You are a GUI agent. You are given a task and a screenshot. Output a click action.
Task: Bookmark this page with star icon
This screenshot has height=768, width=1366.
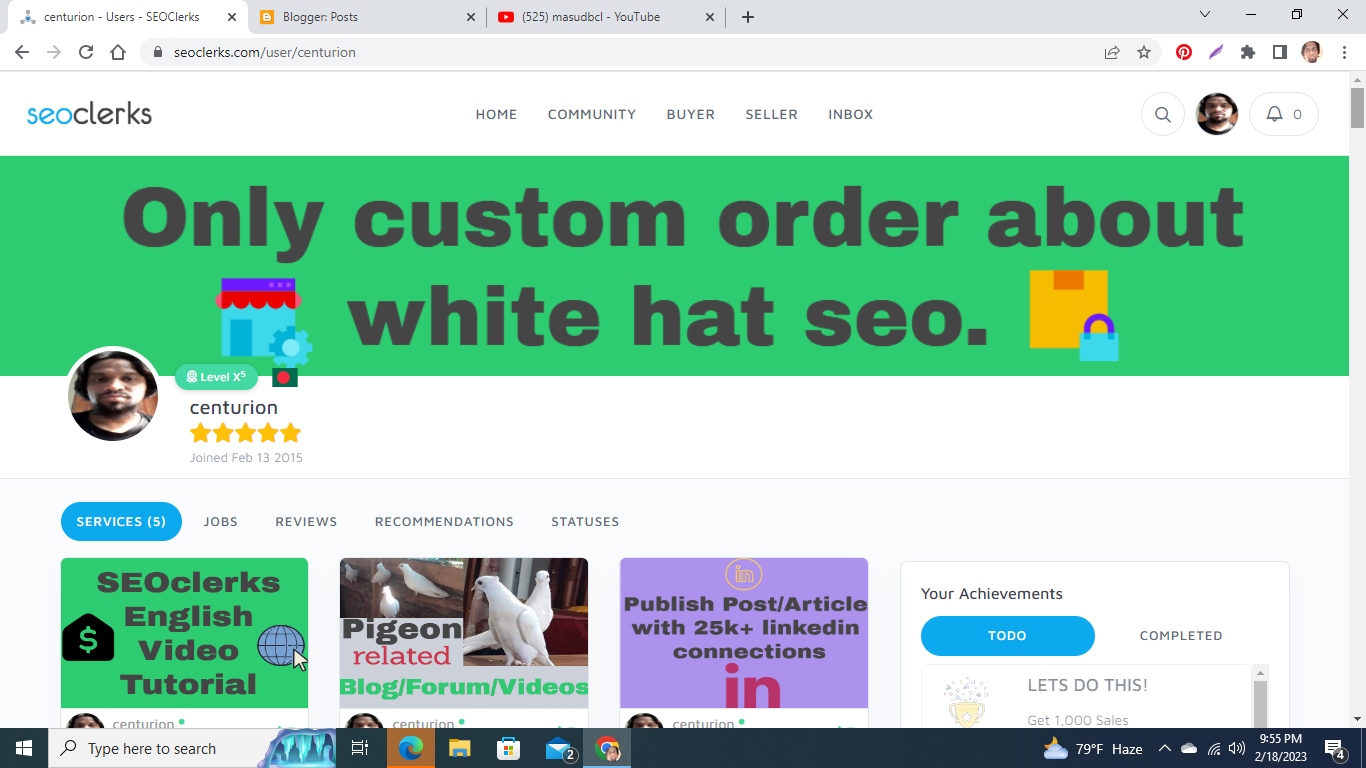[x=1144, y=52]
